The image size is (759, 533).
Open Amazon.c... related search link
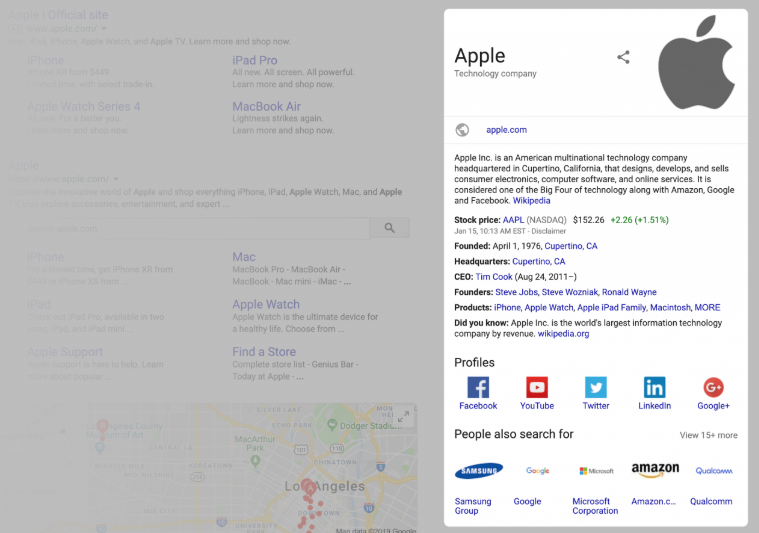click(653, 502)
